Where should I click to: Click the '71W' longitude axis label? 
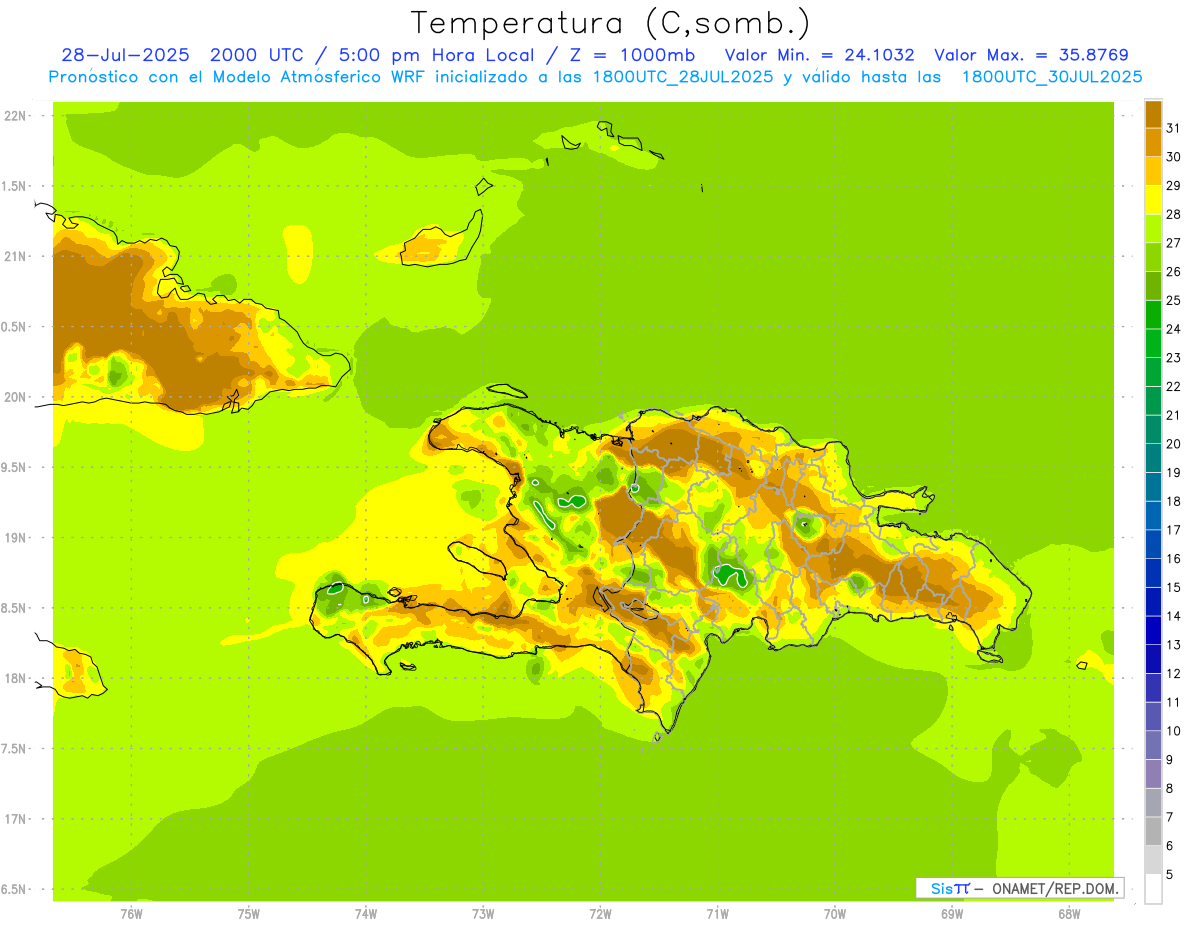(717, 914)
